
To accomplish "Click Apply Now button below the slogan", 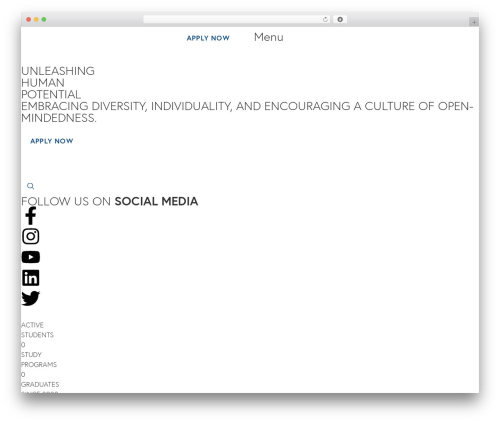I will click(52, 141).
